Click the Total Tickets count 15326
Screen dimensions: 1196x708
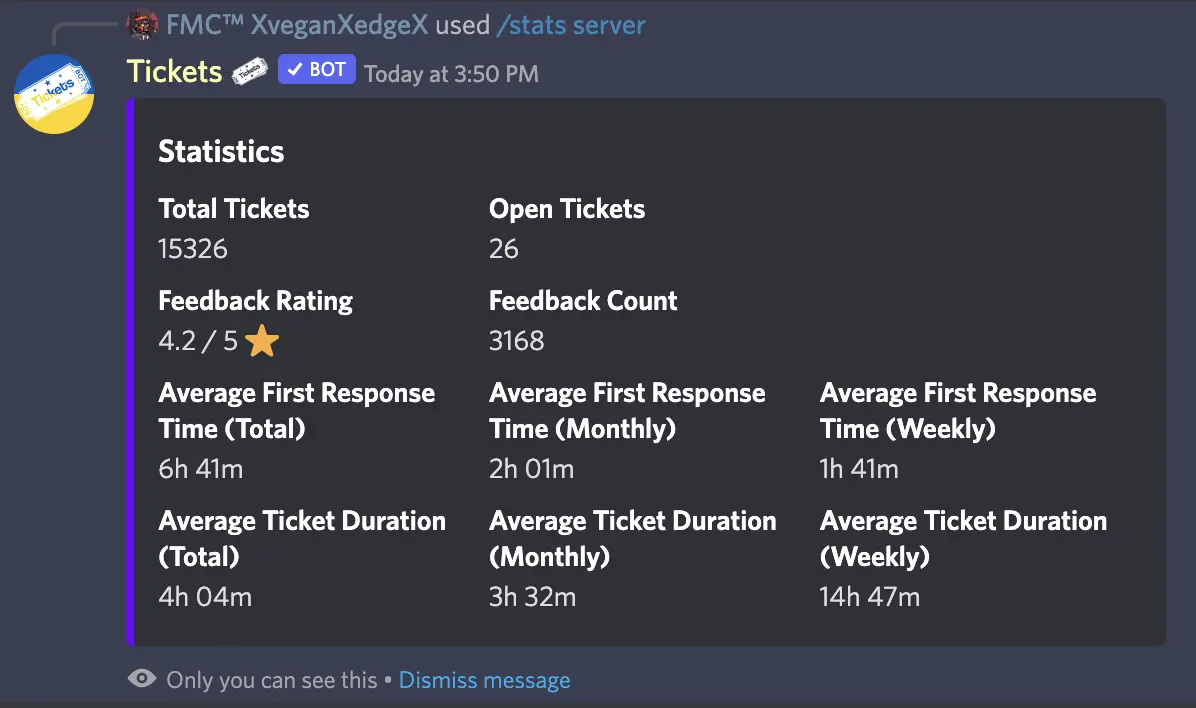[x=192, y=249]
